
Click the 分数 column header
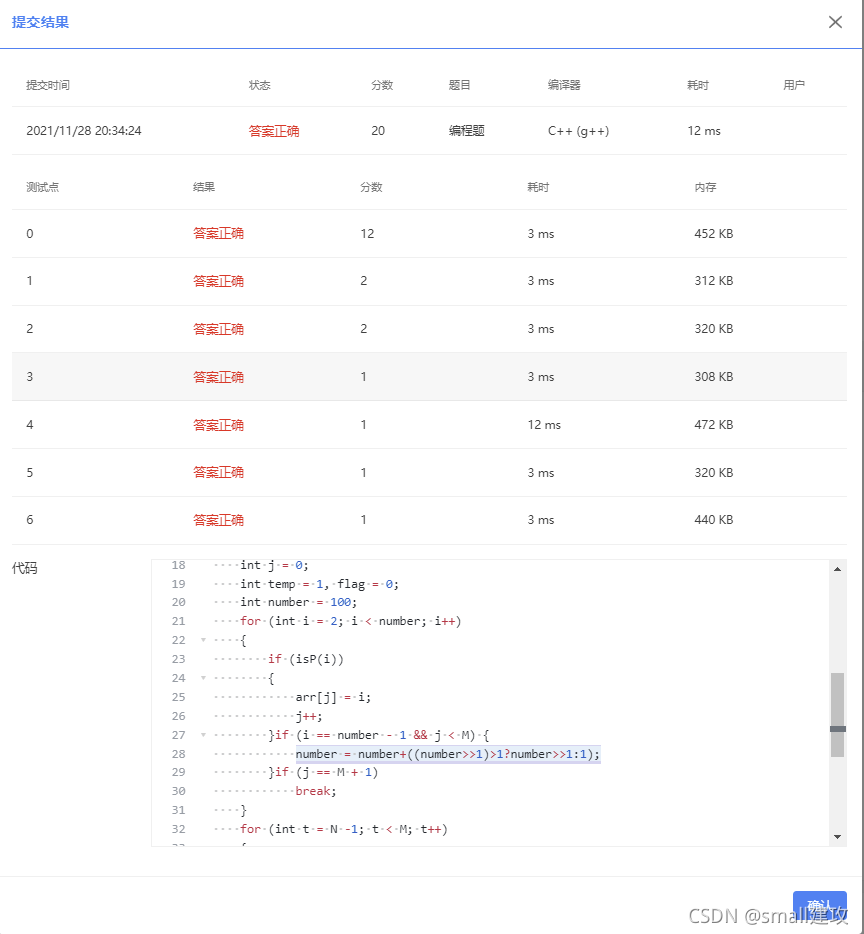tap(381, 85)
